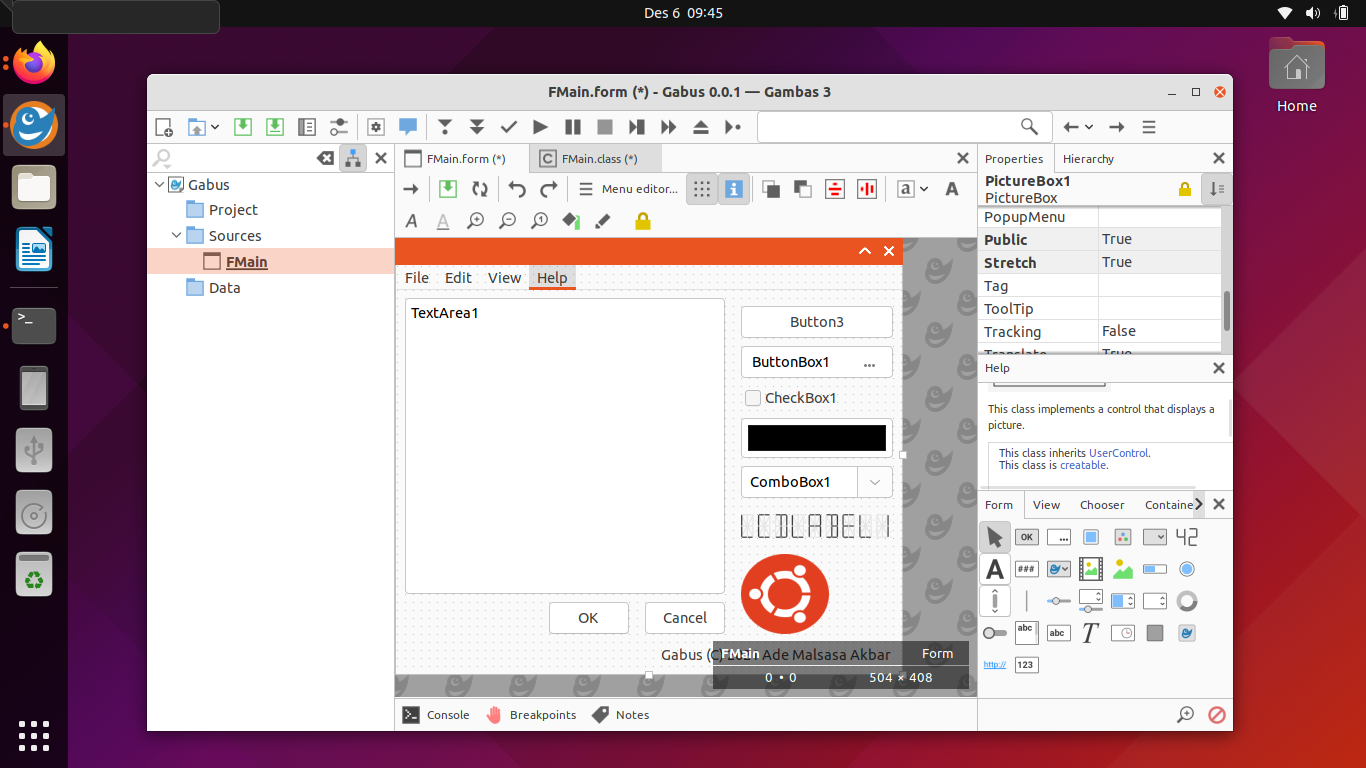Image resolution: width=1366 pixels, height=768 pixels.
Task: Click the Stop square button in the main toolbar
Action: [x=605, y=127]
